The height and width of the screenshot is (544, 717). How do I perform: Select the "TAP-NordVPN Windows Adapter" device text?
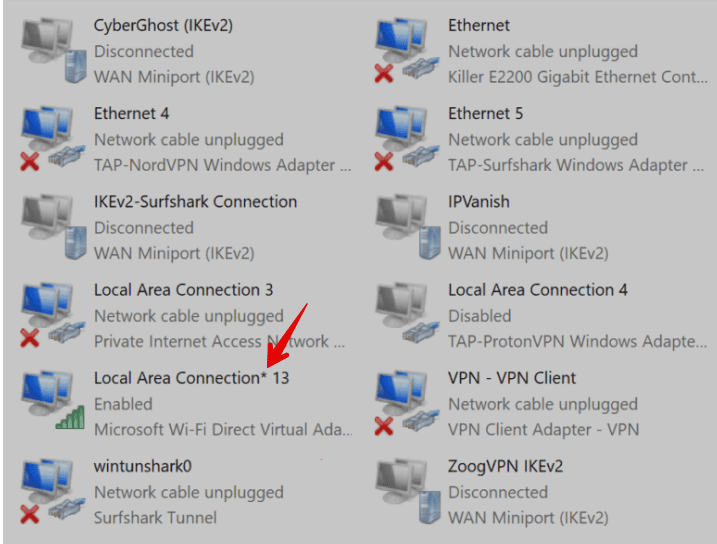tap(222, 165)
